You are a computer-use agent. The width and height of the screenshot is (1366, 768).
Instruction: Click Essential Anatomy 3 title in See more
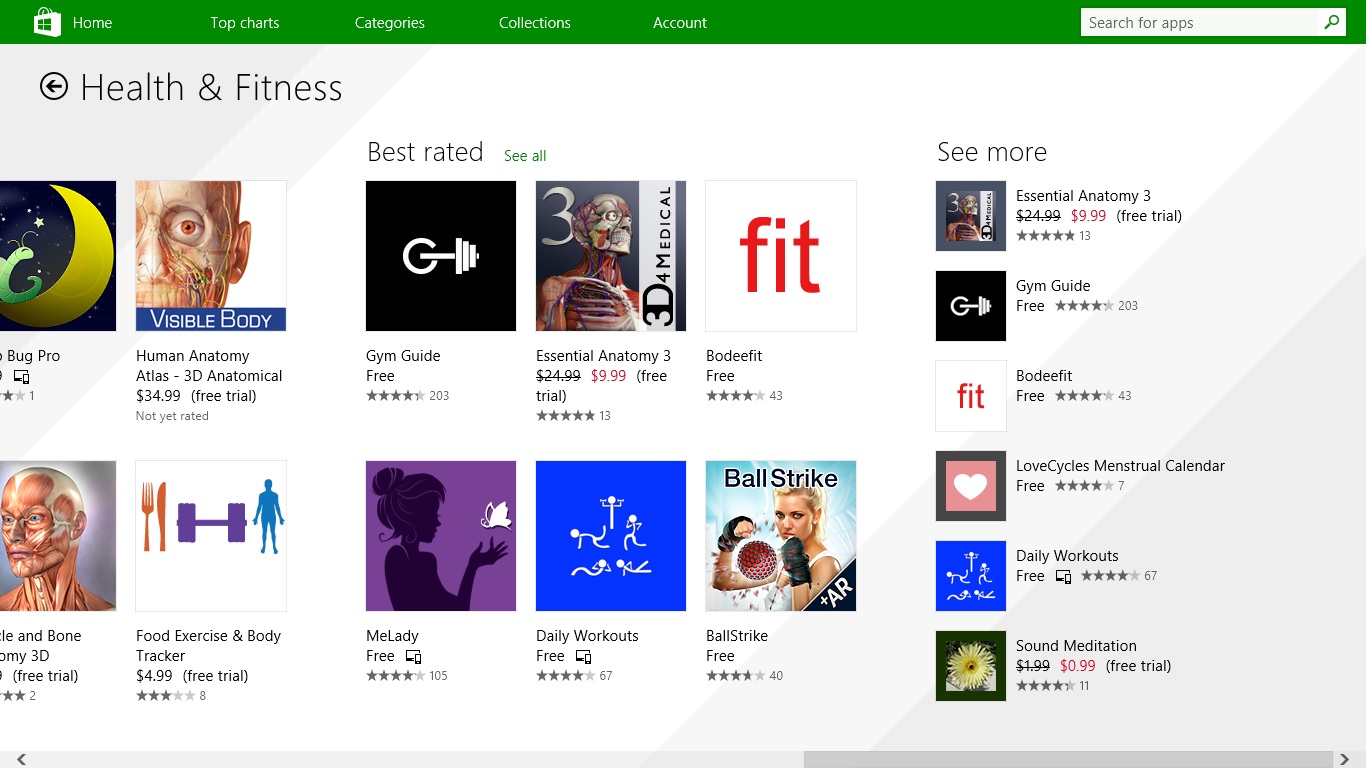[1083, 196]
